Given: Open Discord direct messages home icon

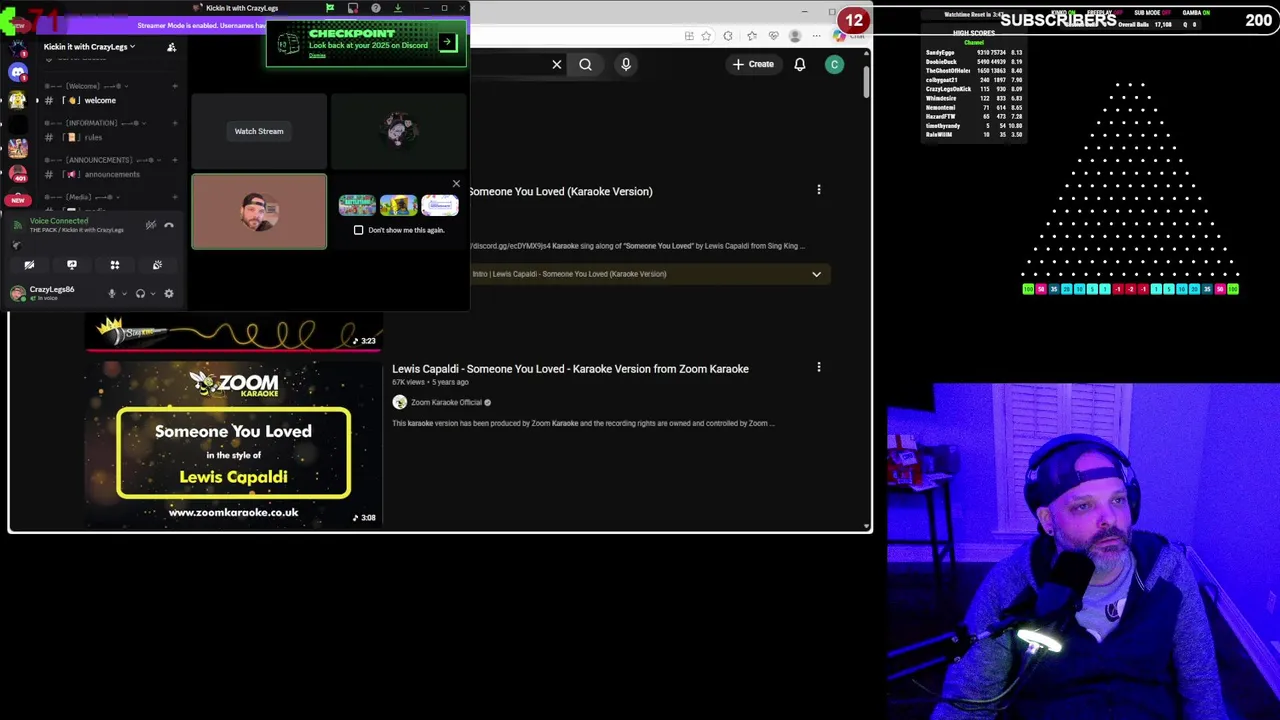Looking at the screenshot, I should click(17, 72).
